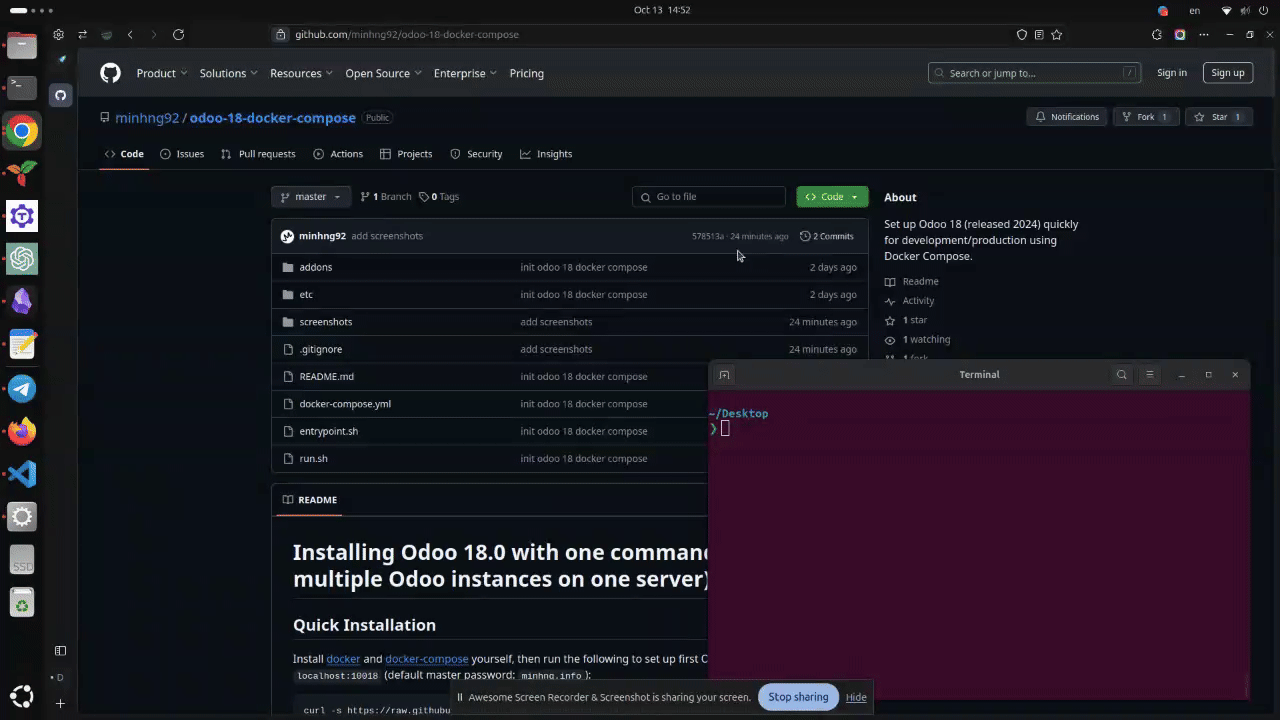Image resolution: width=1280 pixels, height=720 pixels.
Task: Open the docker-compose.yml file
Action: [345, 404]
